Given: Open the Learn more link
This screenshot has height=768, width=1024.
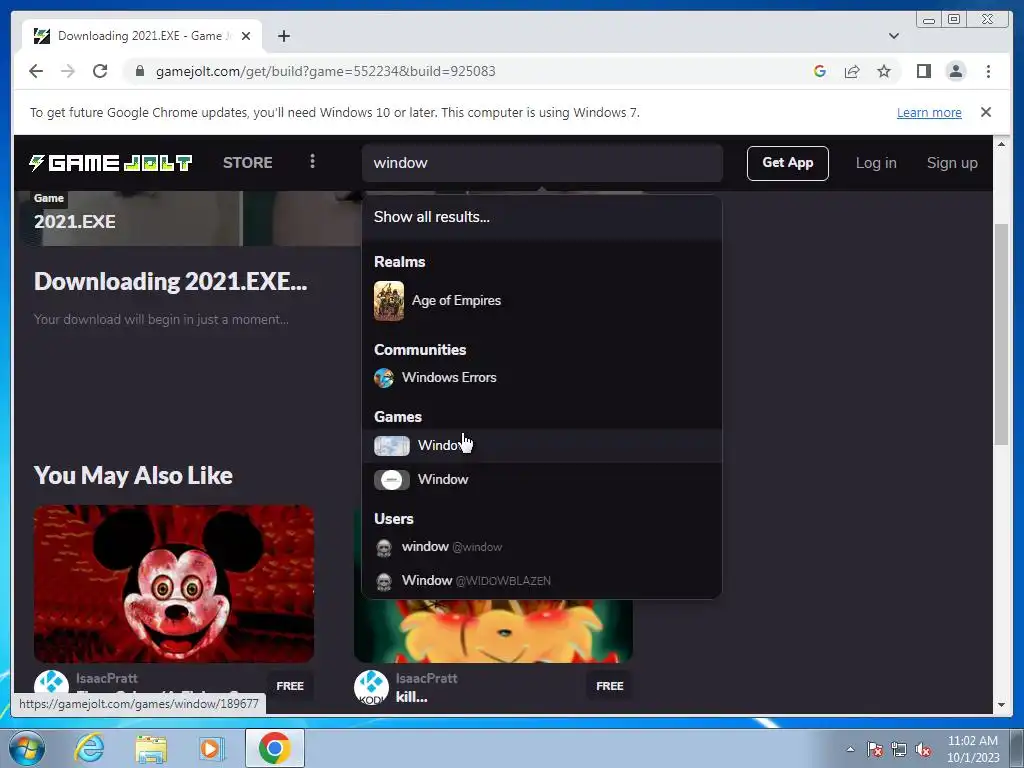Looking at the screenshot, I should [x=929, y=112].
